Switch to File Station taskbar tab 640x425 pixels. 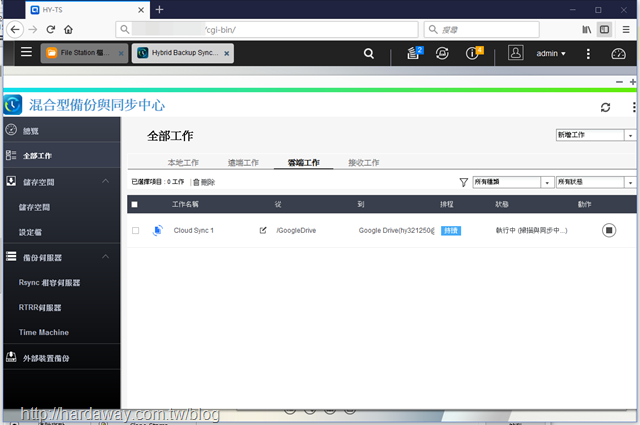(84, 53)
